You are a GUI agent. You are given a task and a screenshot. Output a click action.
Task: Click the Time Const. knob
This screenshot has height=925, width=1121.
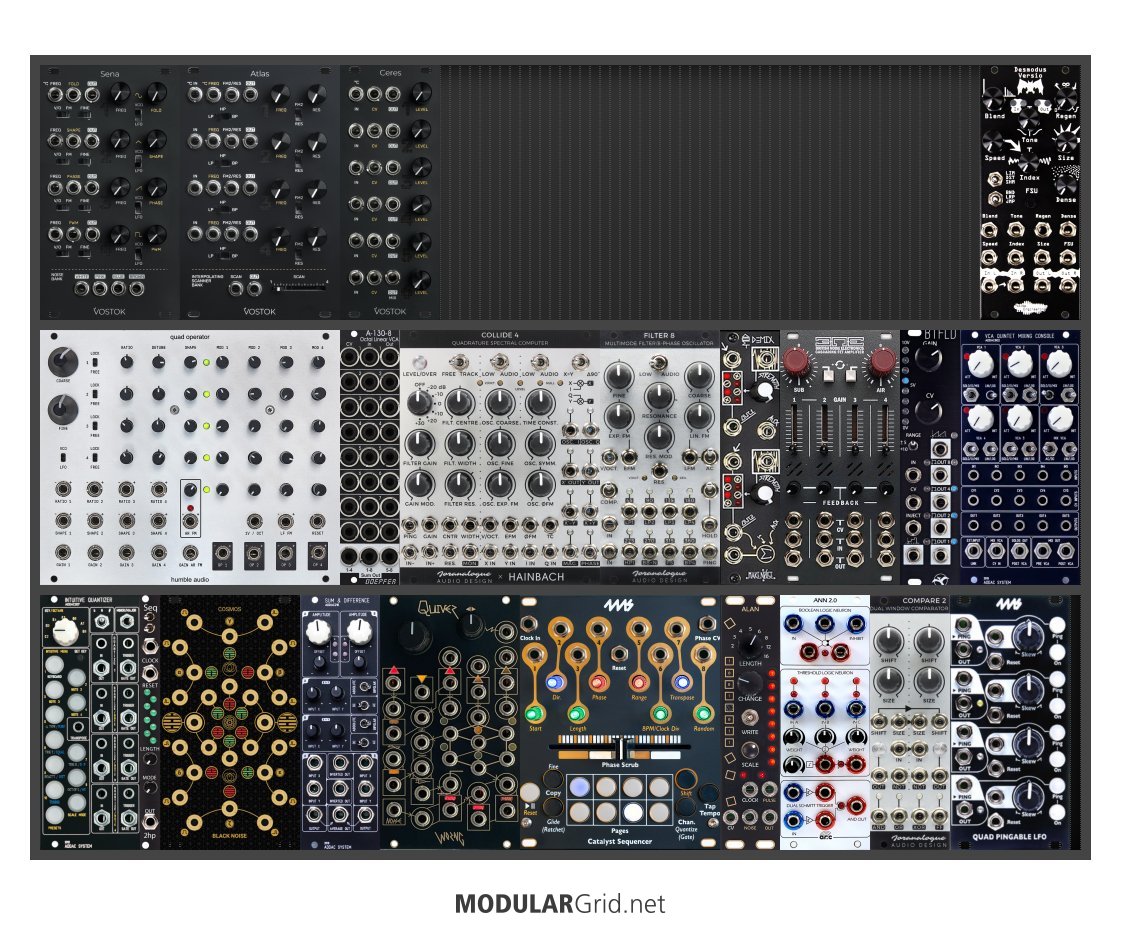pos(540,404)
